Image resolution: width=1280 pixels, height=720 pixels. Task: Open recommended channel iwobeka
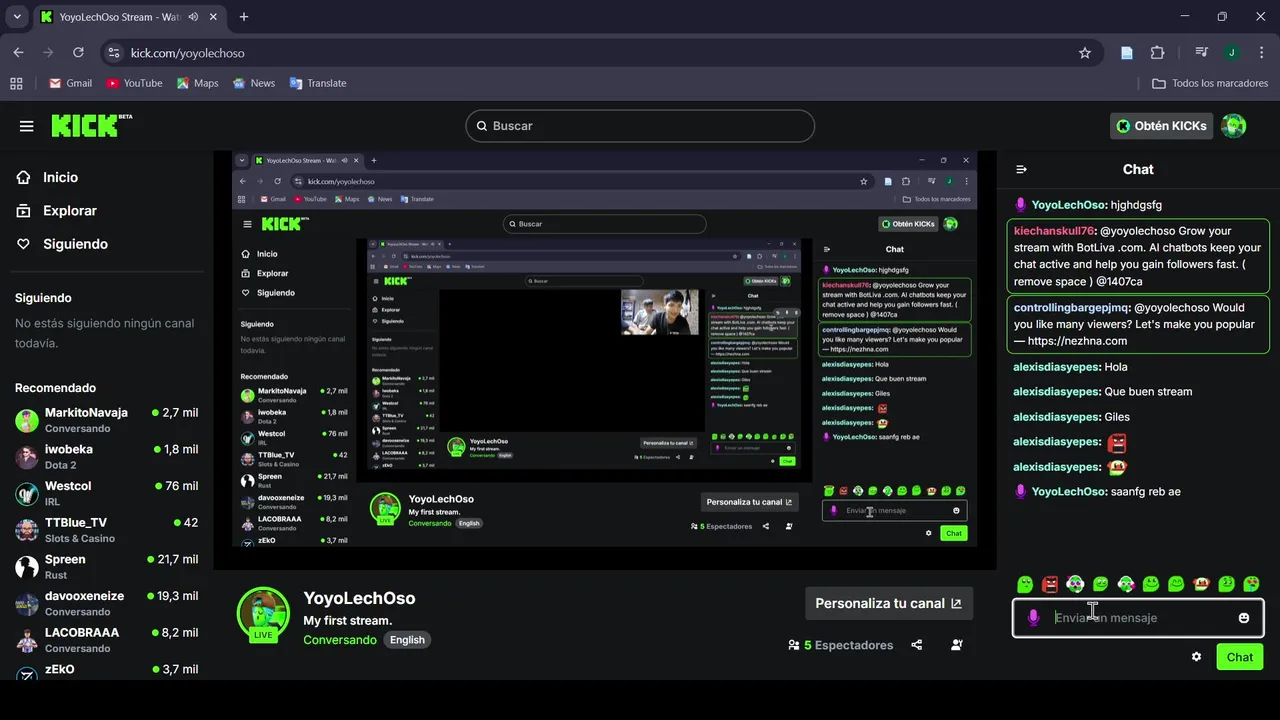pos(107,456)
